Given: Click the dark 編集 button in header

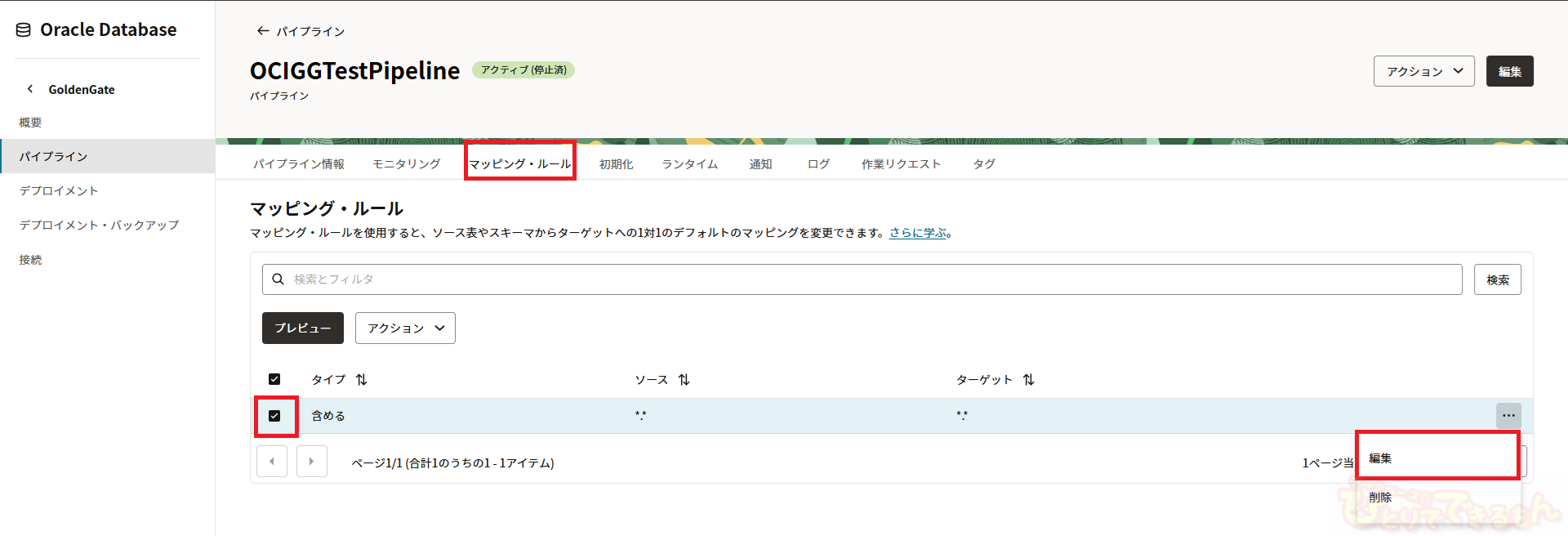Looking at the screenshot, I should pos(1510,71).
